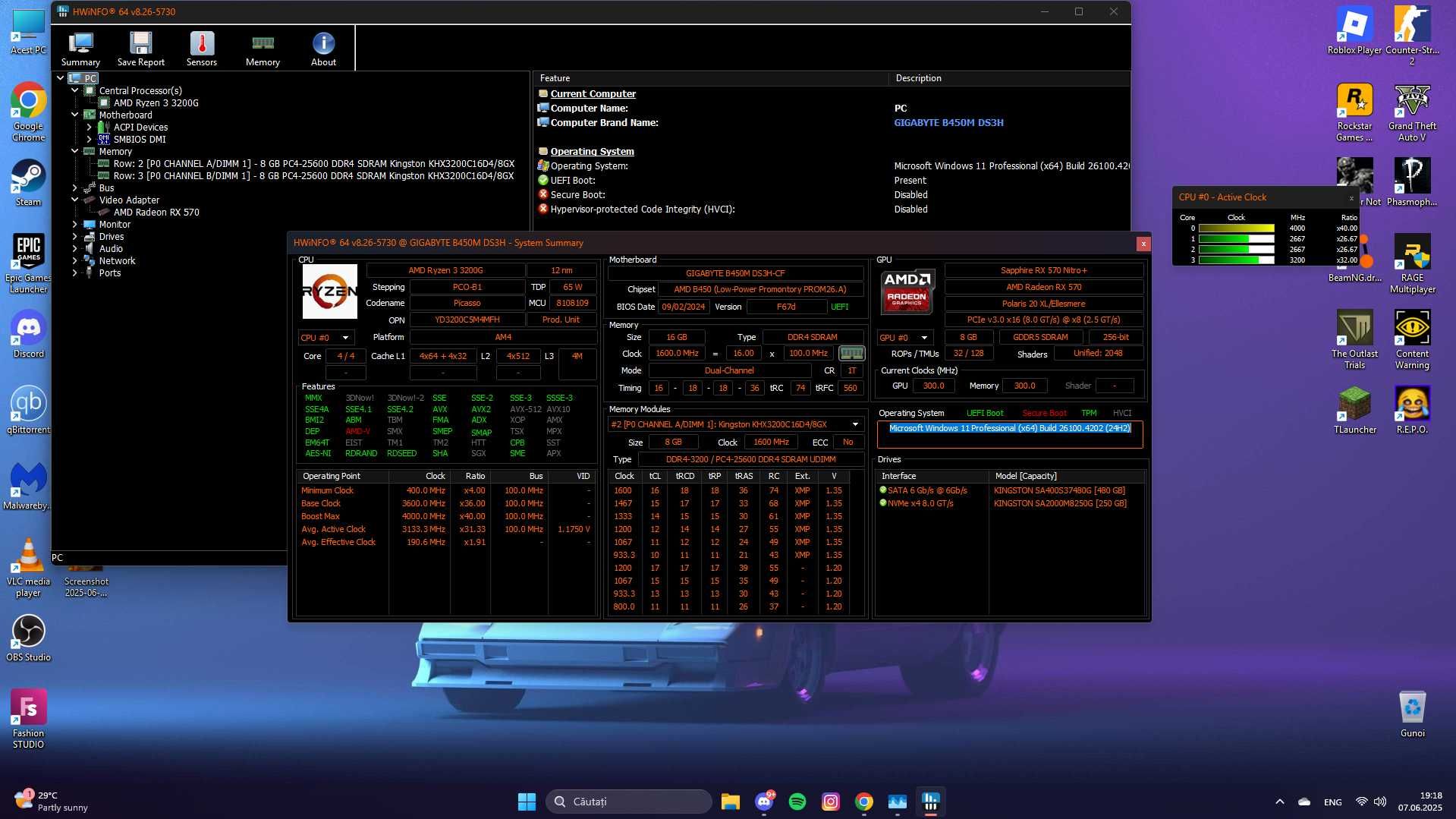
Task: Open the weather widget showing 29°C
Action: pos(52,802)
